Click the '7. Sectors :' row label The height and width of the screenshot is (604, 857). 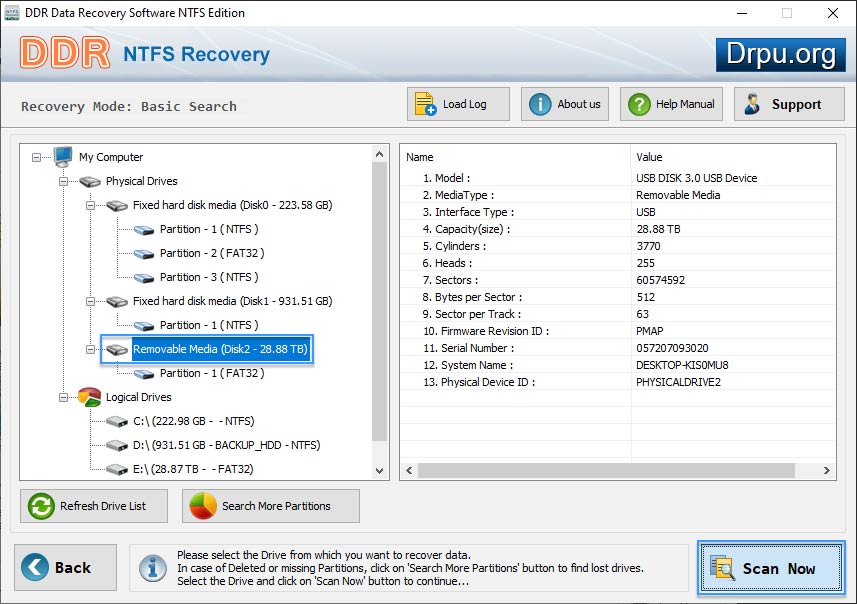click(450, 280)
